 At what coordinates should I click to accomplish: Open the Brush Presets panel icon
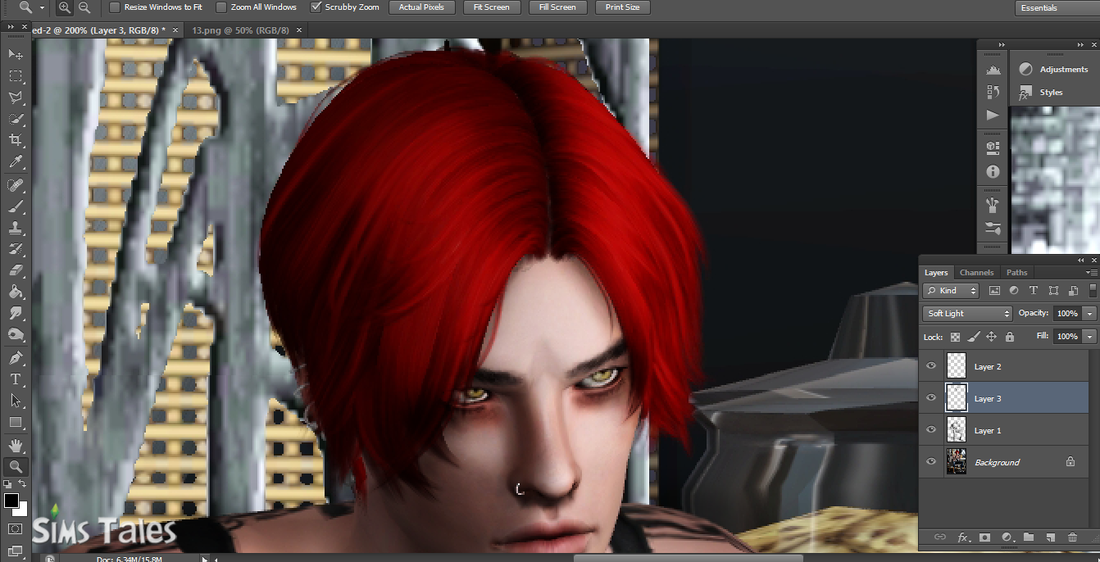[x=992, y=228]
